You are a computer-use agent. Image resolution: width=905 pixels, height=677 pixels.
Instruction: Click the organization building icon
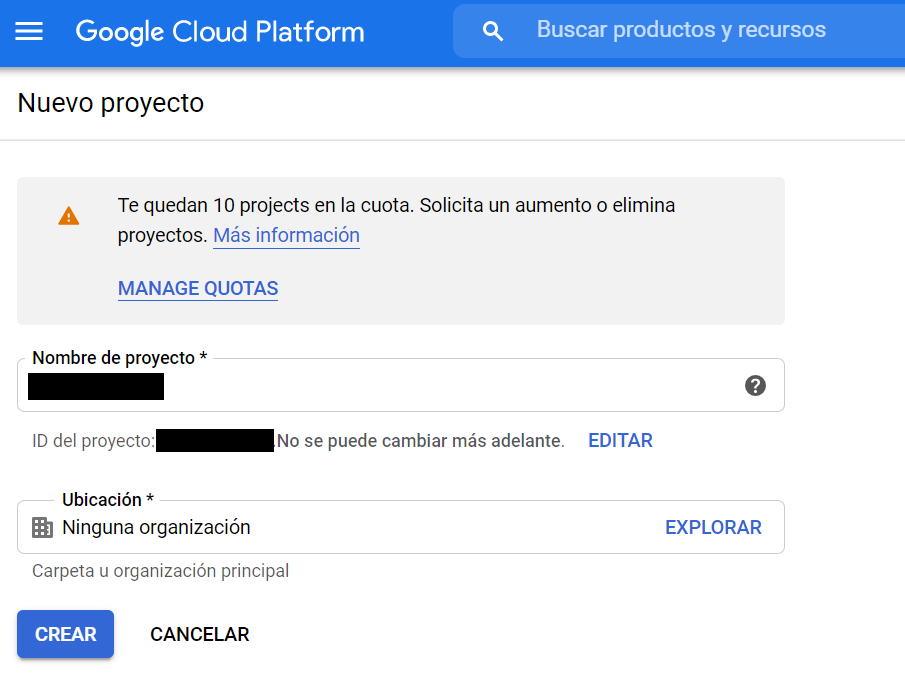[x=42, y=527]
